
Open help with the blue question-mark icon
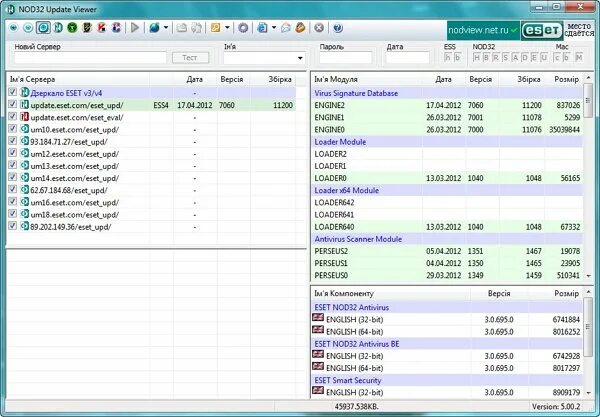click(338, 28)
